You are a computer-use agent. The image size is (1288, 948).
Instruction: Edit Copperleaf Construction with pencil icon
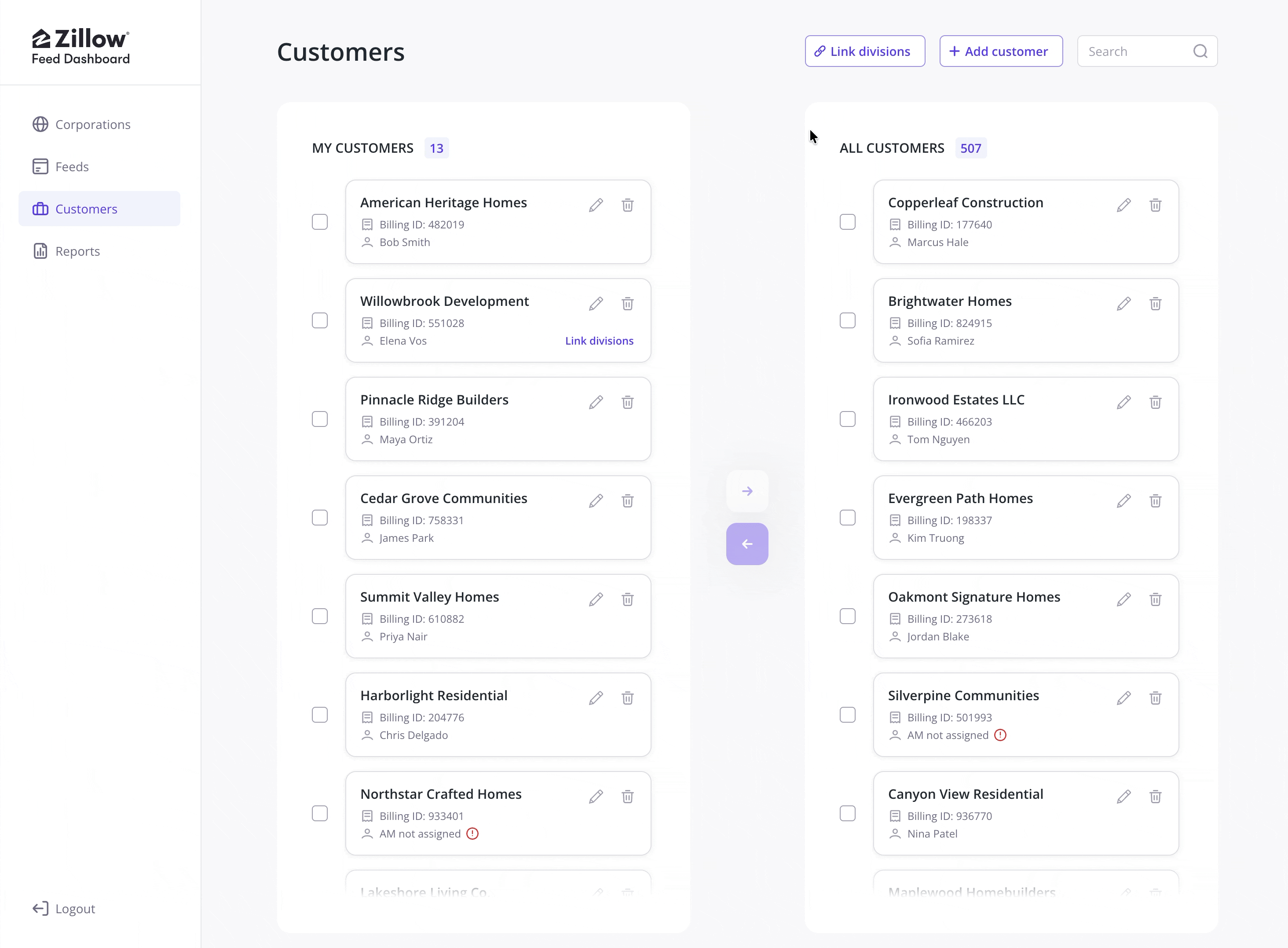pyautogui.click(x=1123, y=205)
